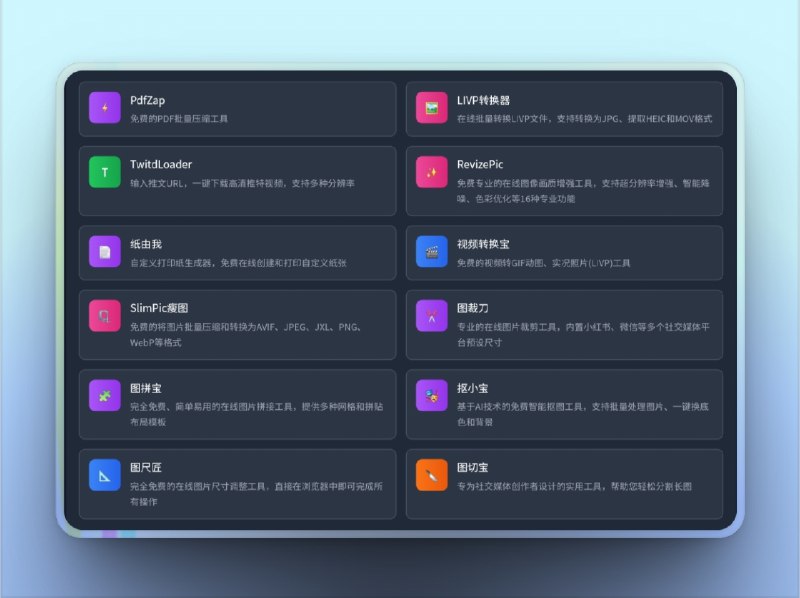Open the 纸由我 paper document icon

tap(106, 251)
